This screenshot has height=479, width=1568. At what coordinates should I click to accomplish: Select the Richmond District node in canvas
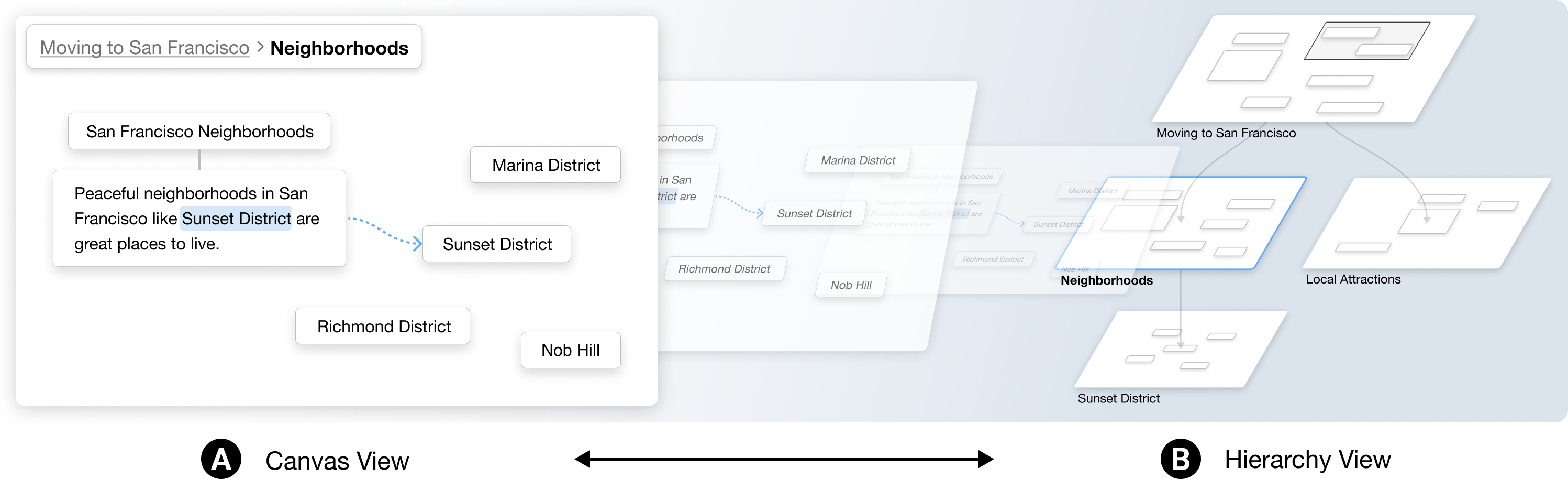click(x=383, y=326)
